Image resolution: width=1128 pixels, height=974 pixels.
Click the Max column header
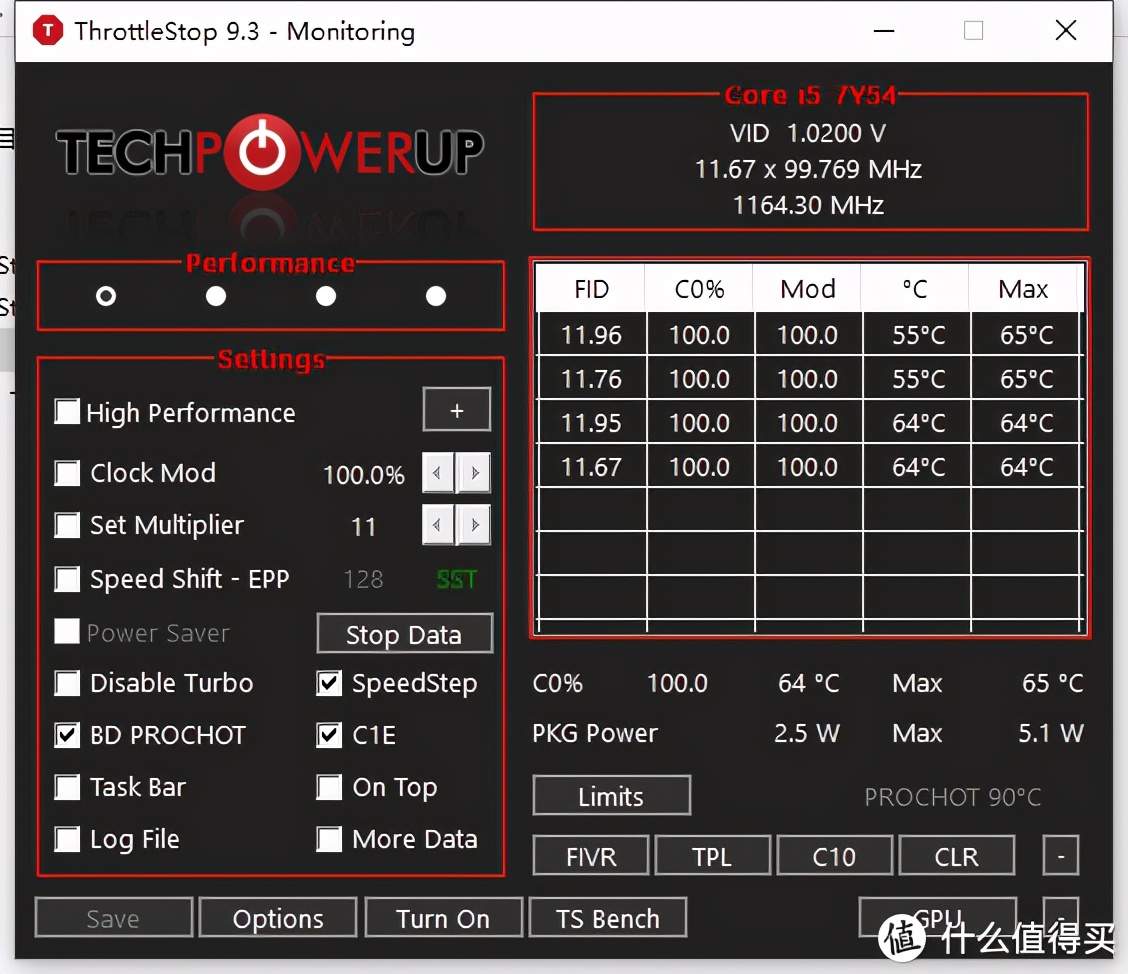(1024, 288)
